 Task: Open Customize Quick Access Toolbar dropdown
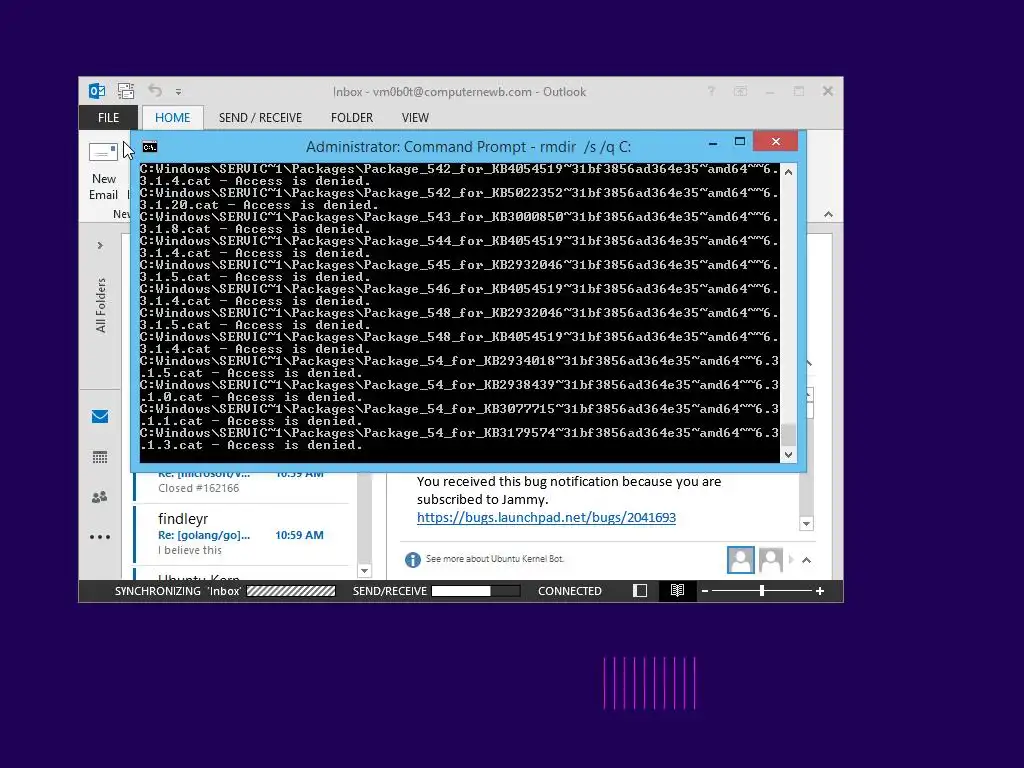pos(178,92)
